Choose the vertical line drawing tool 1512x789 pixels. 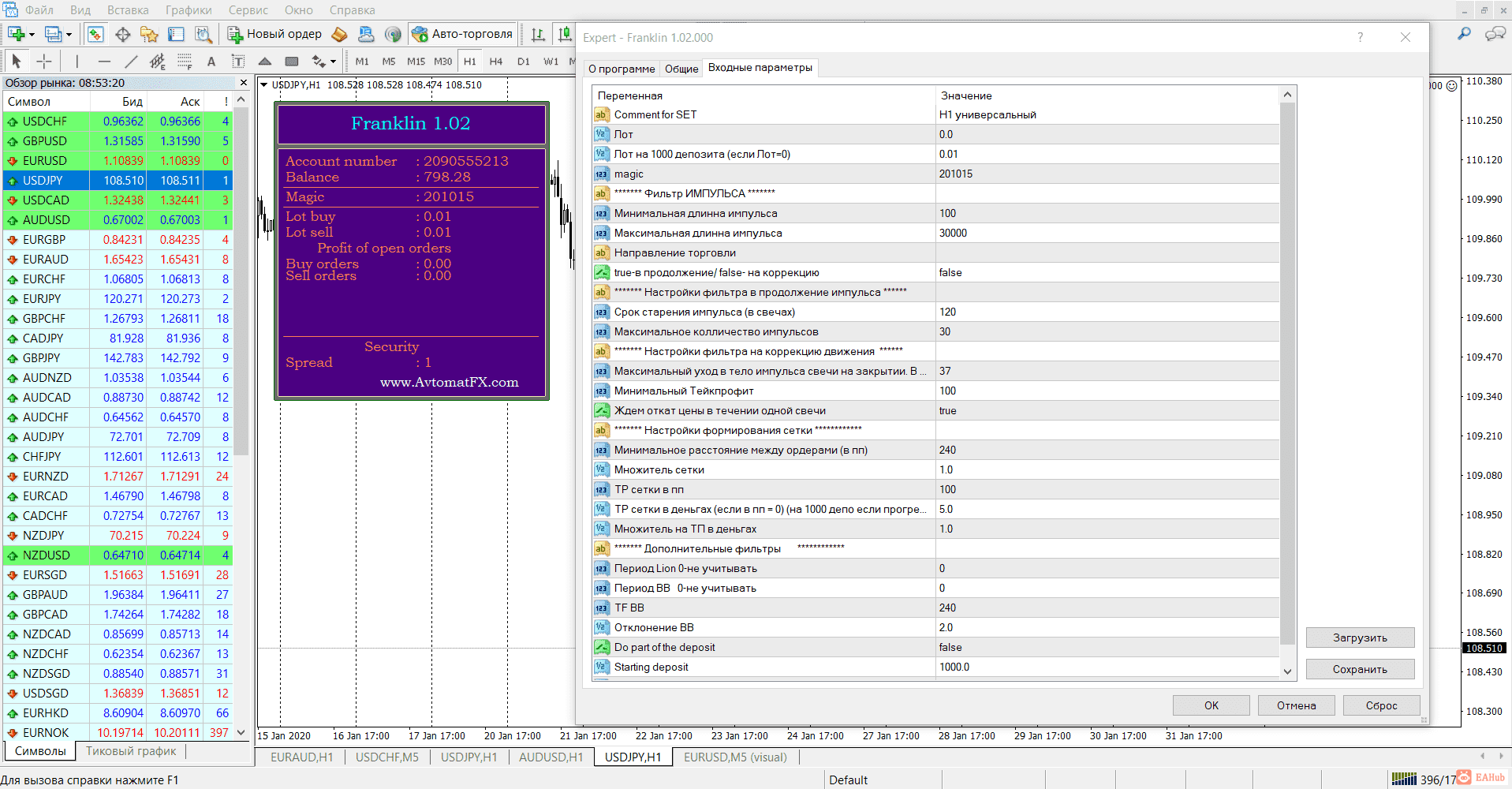(x=77, y=61)
